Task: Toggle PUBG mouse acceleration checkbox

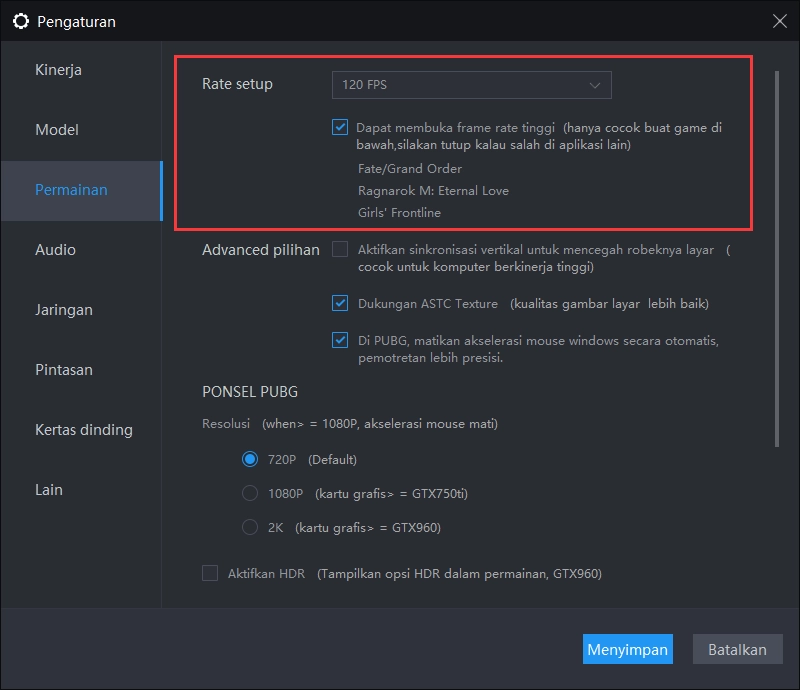Action: [x=340, y=340]
